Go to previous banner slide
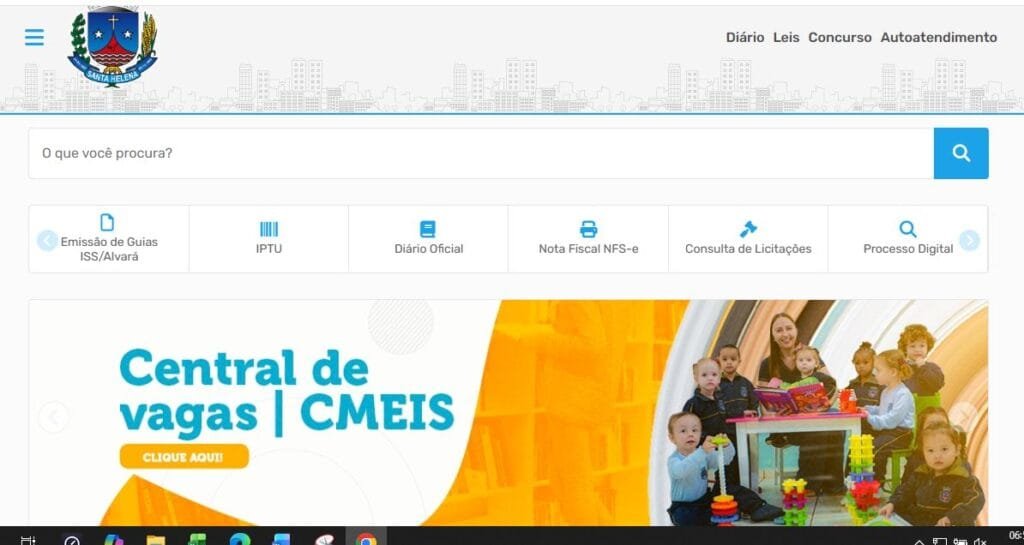Image resolution: width=1024 pixels, height=545 pixels. (x=53, y=417)
